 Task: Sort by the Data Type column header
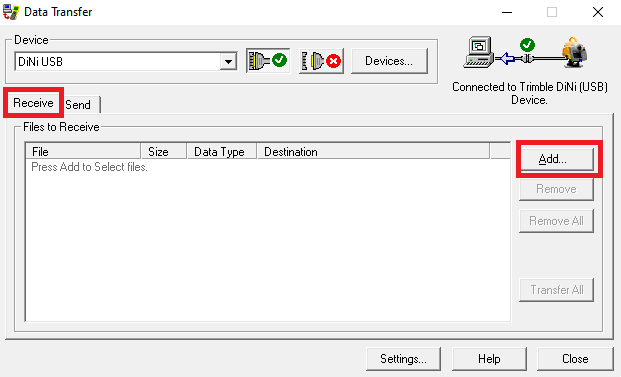(x=222, y=152)
